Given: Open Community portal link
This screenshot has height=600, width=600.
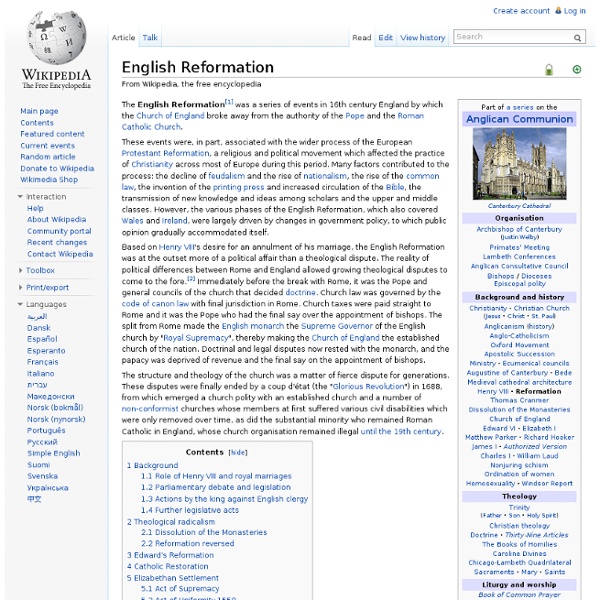Looking at the screenshot, I should [59, 231].
